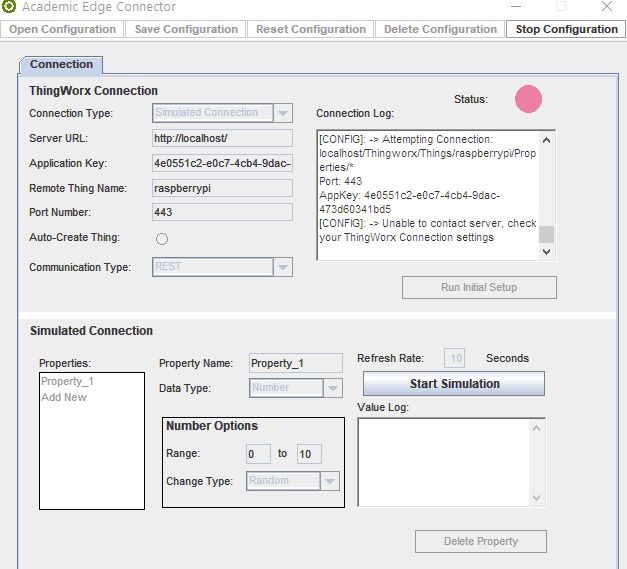Expand the Connection Type dropdown

tap(282, 113)
